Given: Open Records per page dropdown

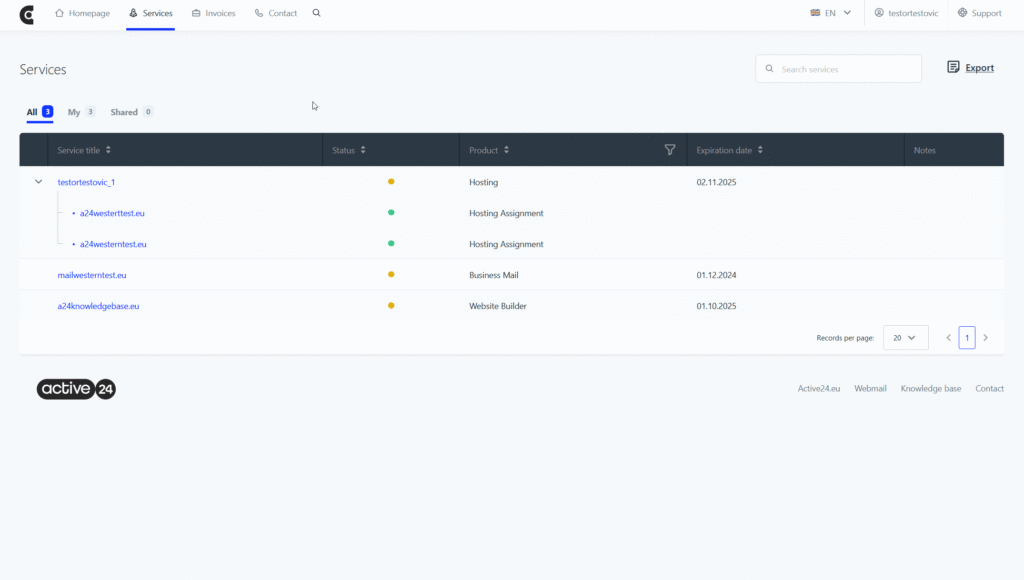Looking at the screenshot, I should (x=905, y=338).
